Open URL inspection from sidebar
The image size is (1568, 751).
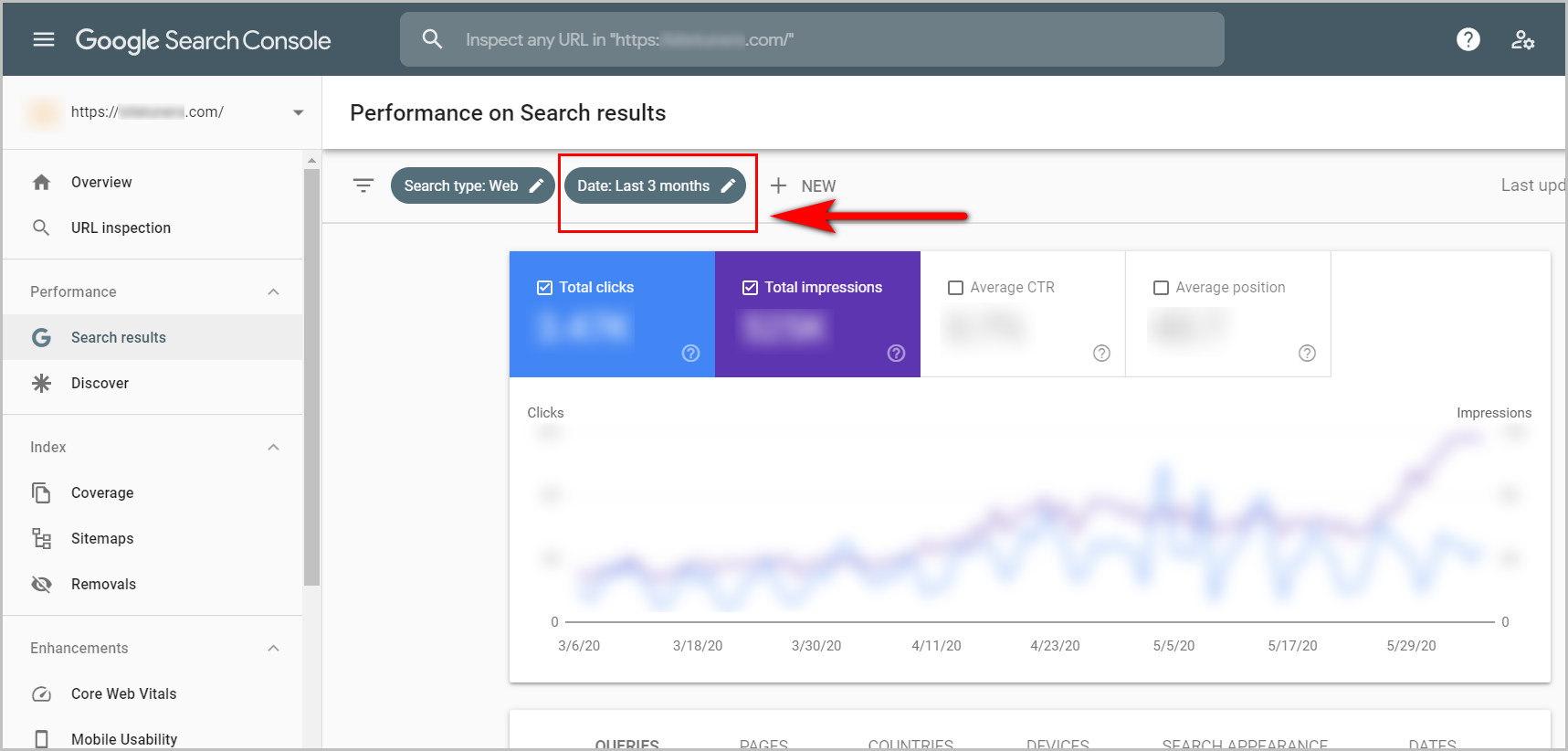pyautogui.click(x=153, y=227)
